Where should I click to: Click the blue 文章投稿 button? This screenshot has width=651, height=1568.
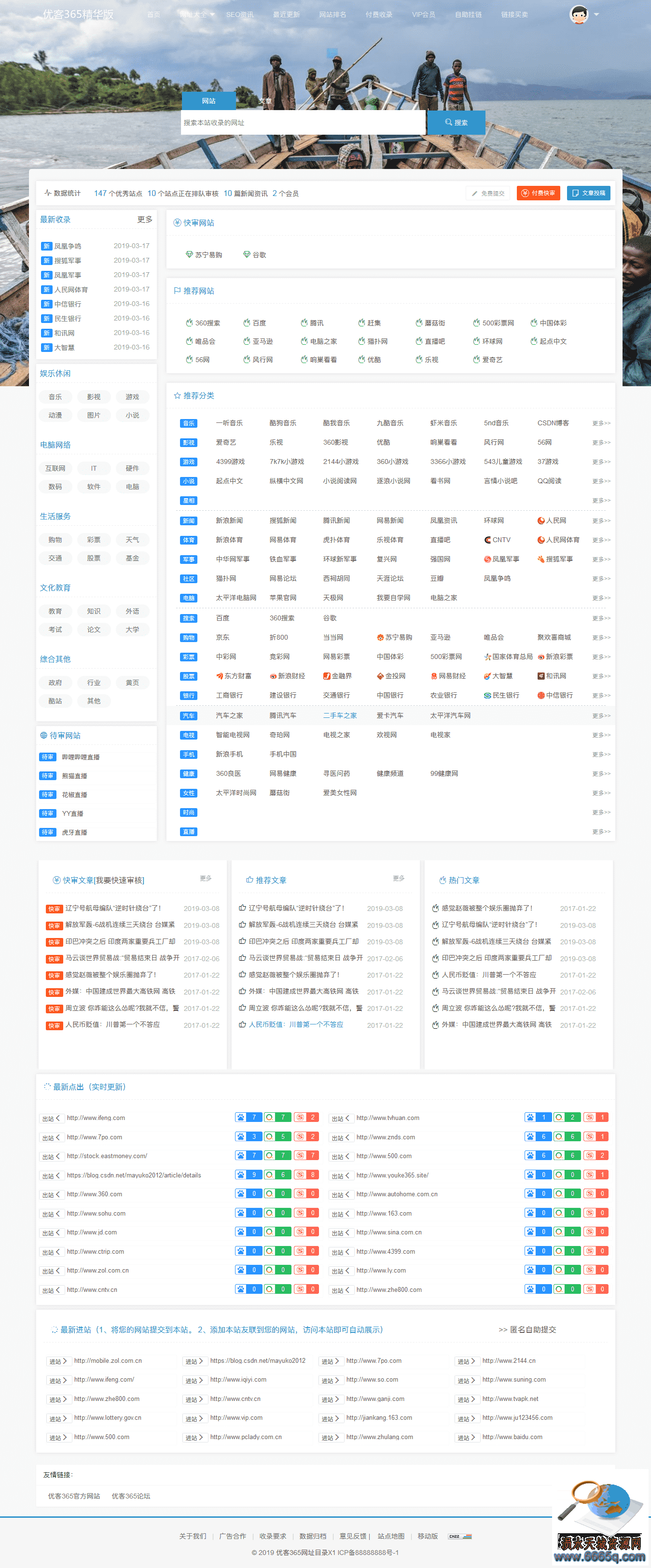click(x=589, y=193)
